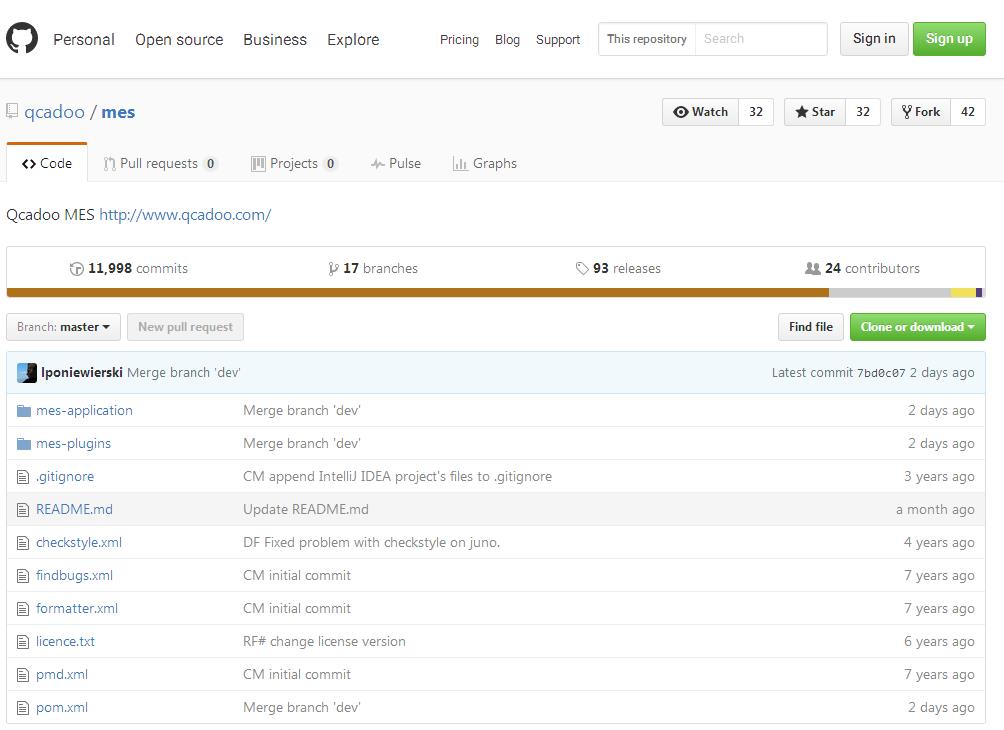Click the avatar of lponiewierski

(x=27, y=373)
